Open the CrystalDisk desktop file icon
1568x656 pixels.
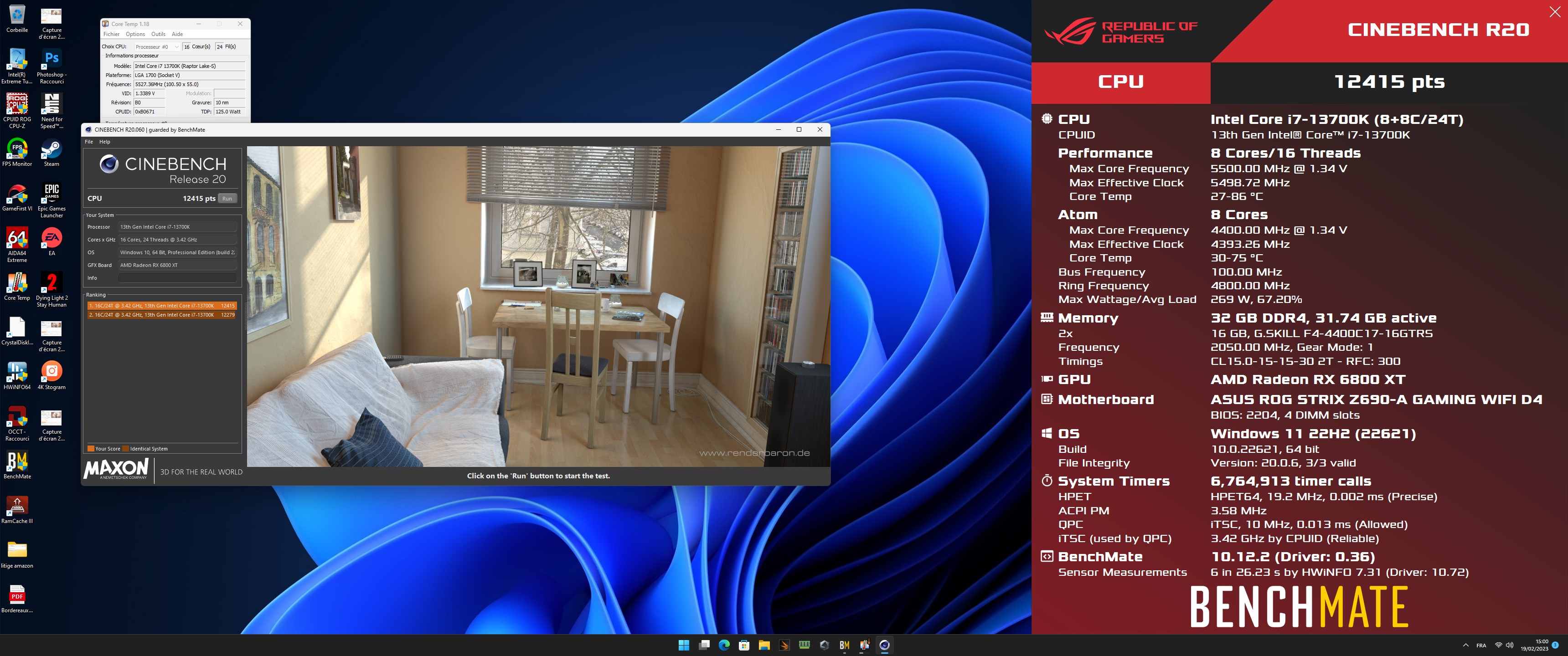click(x=17, y=331)
